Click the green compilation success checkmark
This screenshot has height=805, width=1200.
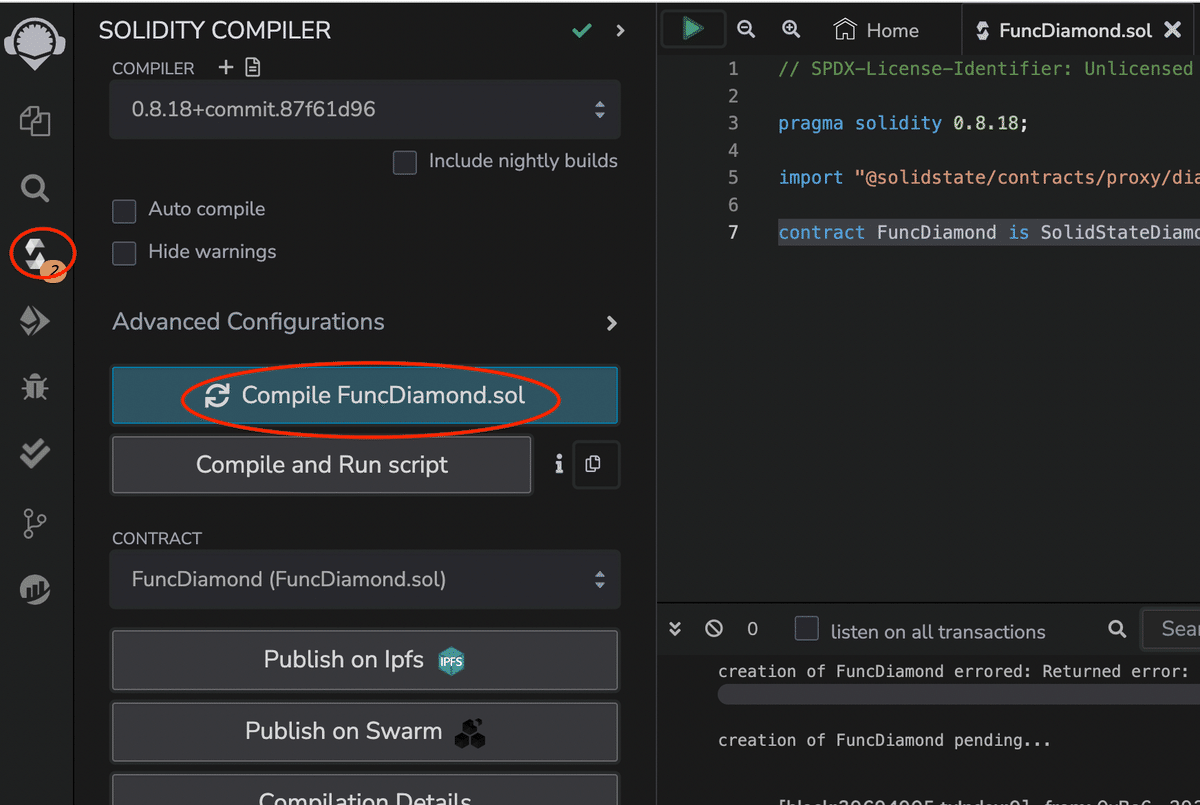click(x=582, y=31)
